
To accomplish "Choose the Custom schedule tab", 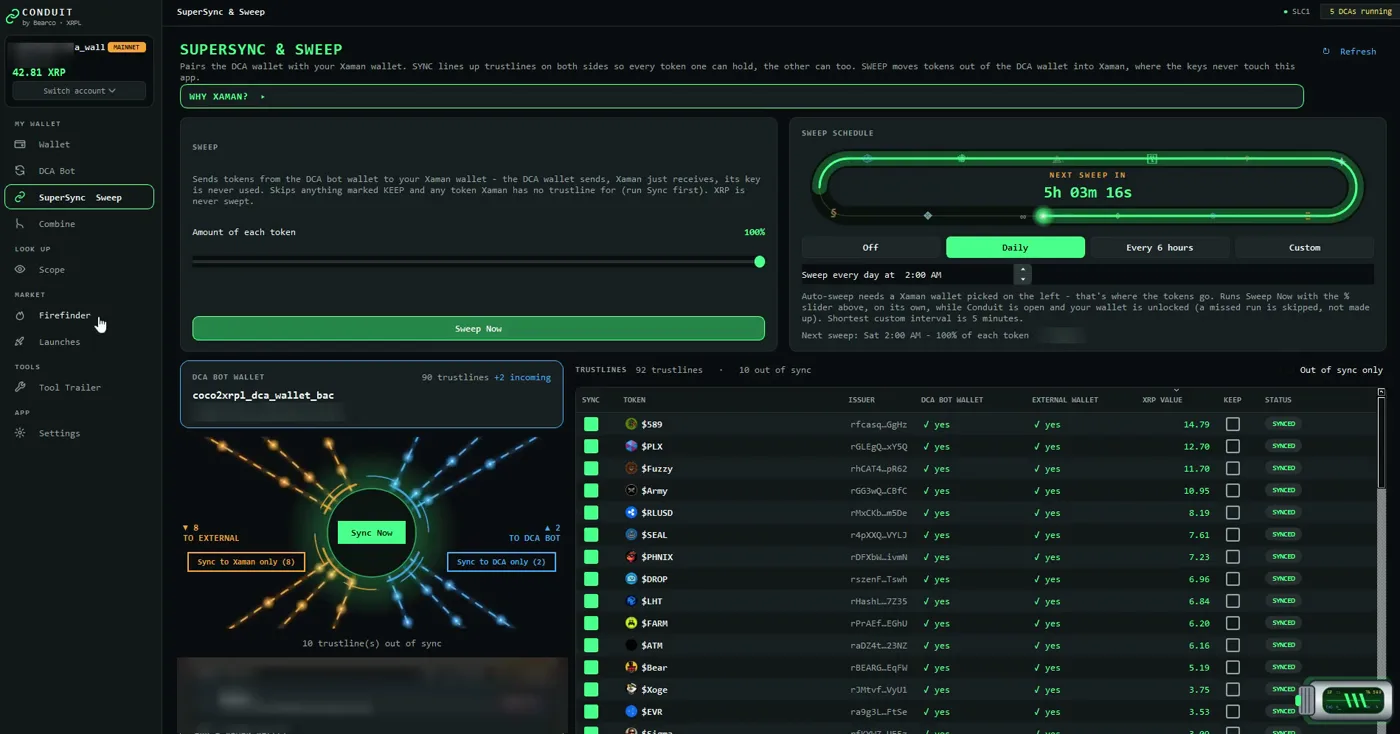I will 1304,247.
